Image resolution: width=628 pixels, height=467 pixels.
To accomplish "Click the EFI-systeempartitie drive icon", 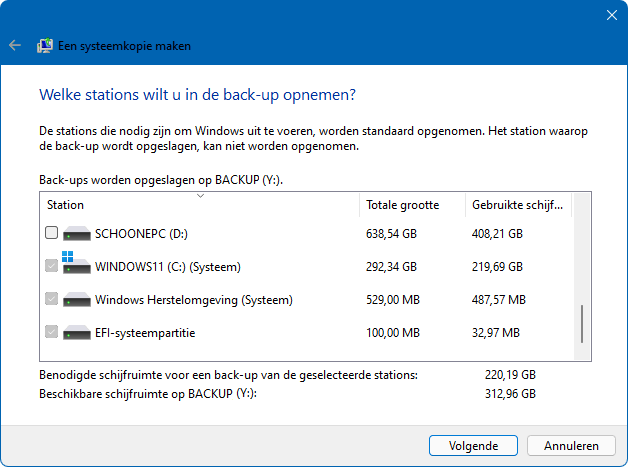I will (77, 332).
